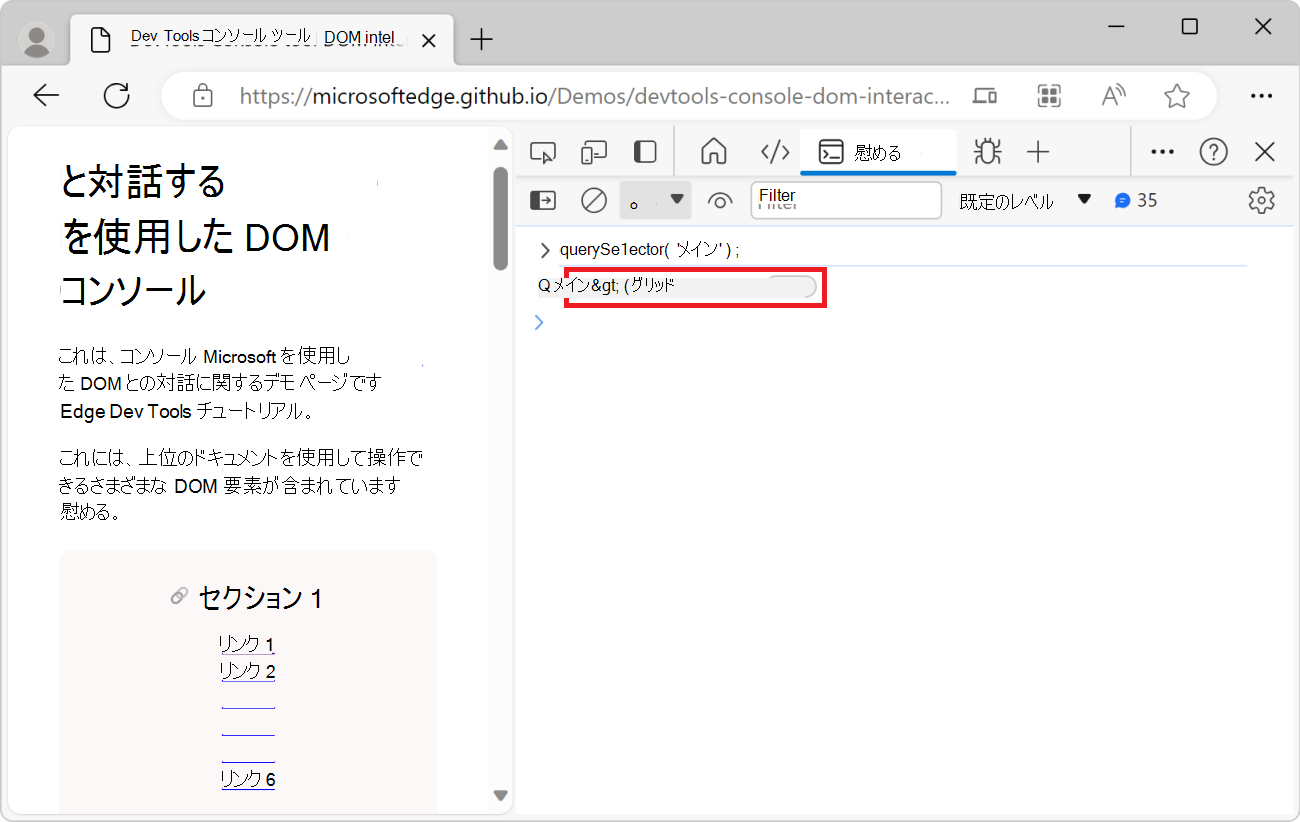This screenshot has height=822, width=1300.
Task: Switch to the 慰める console tab
Action: (878, 151)
